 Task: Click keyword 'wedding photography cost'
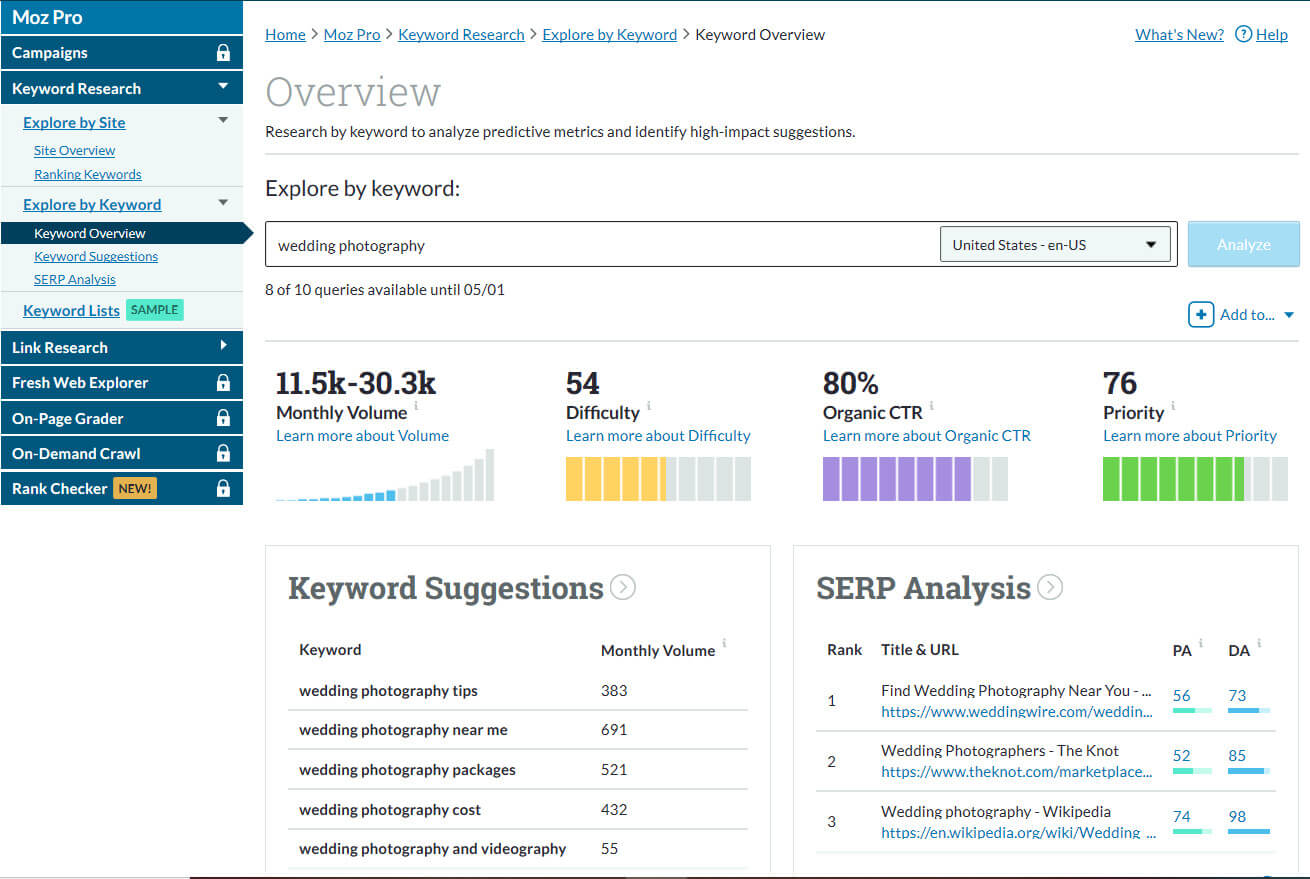click(x=390, y=810)
